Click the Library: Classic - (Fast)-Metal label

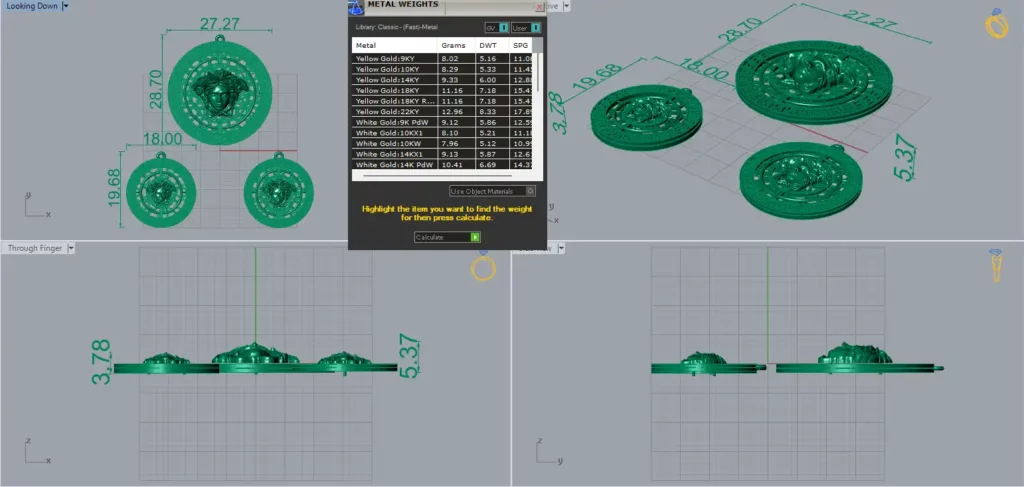(397, 27)
